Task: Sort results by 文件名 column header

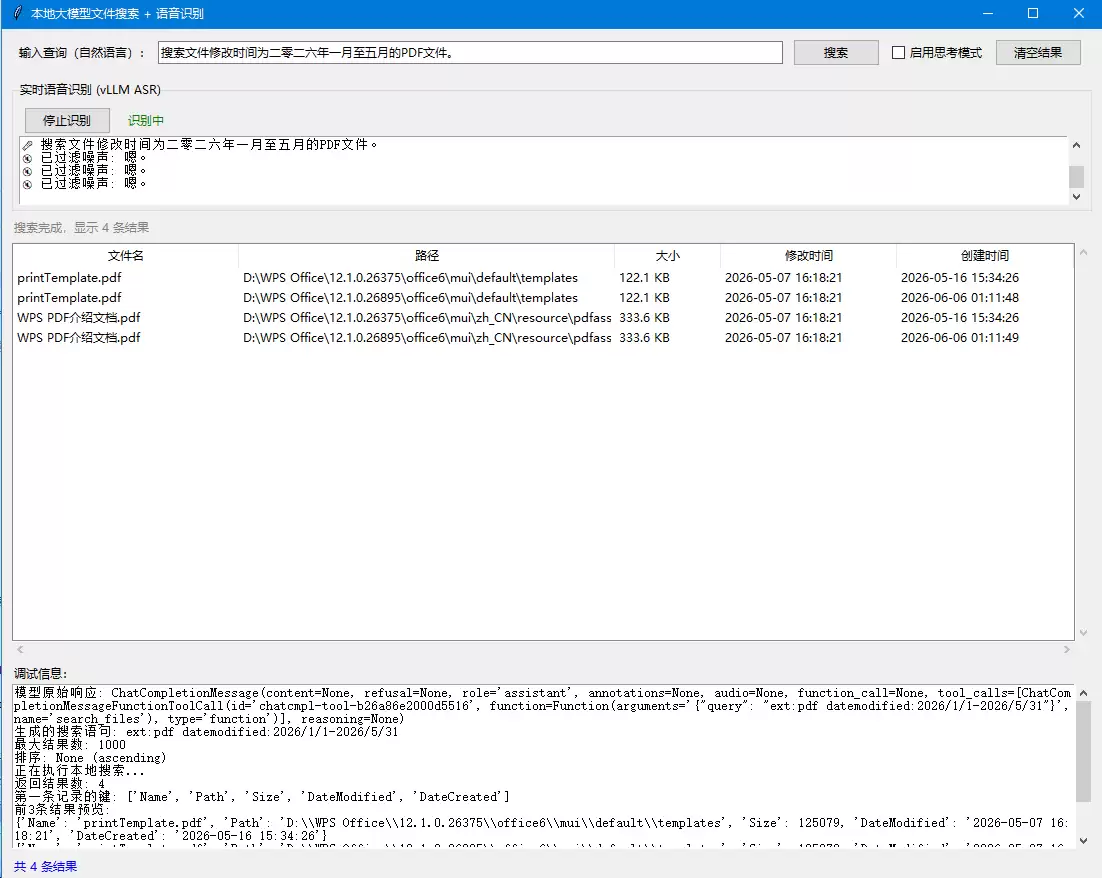Action: (x=125, y=256)
